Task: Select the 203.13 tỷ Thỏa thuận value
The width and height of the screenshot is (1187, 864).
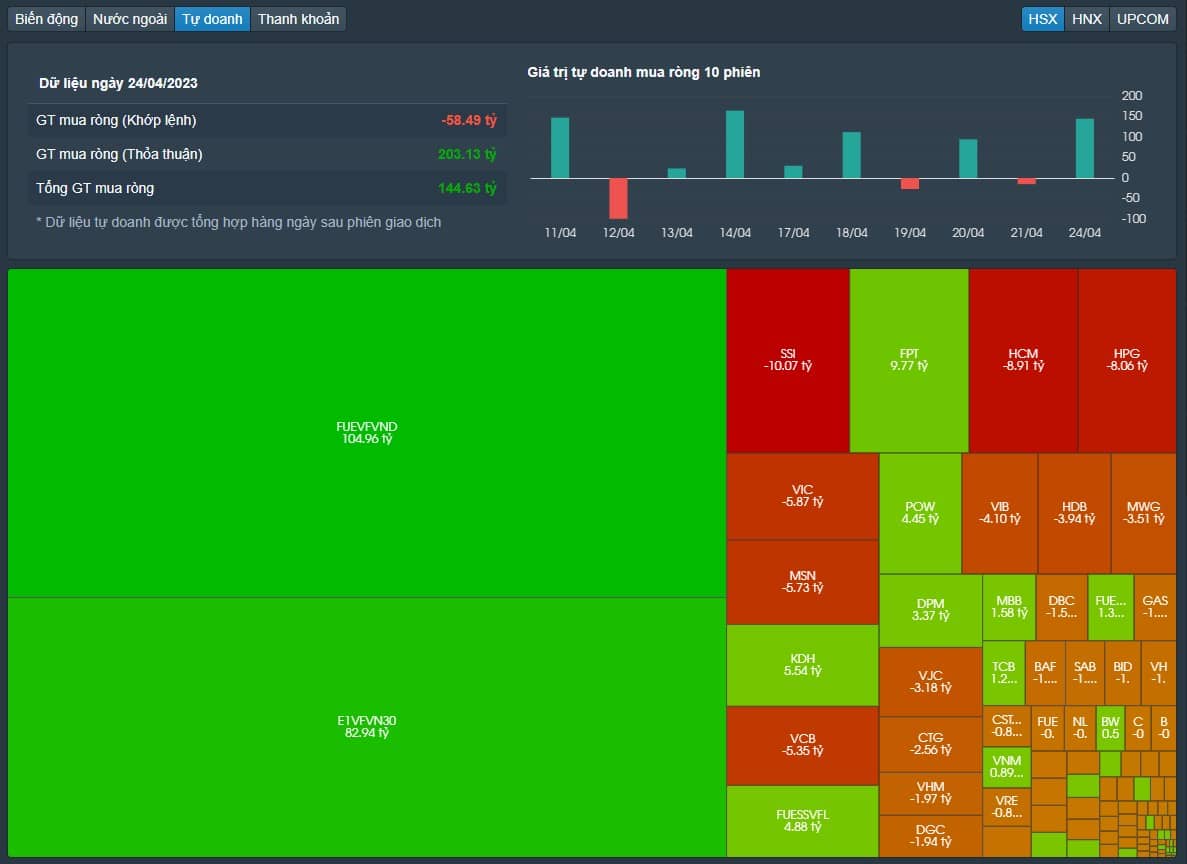Action: (x=467, y=154)
